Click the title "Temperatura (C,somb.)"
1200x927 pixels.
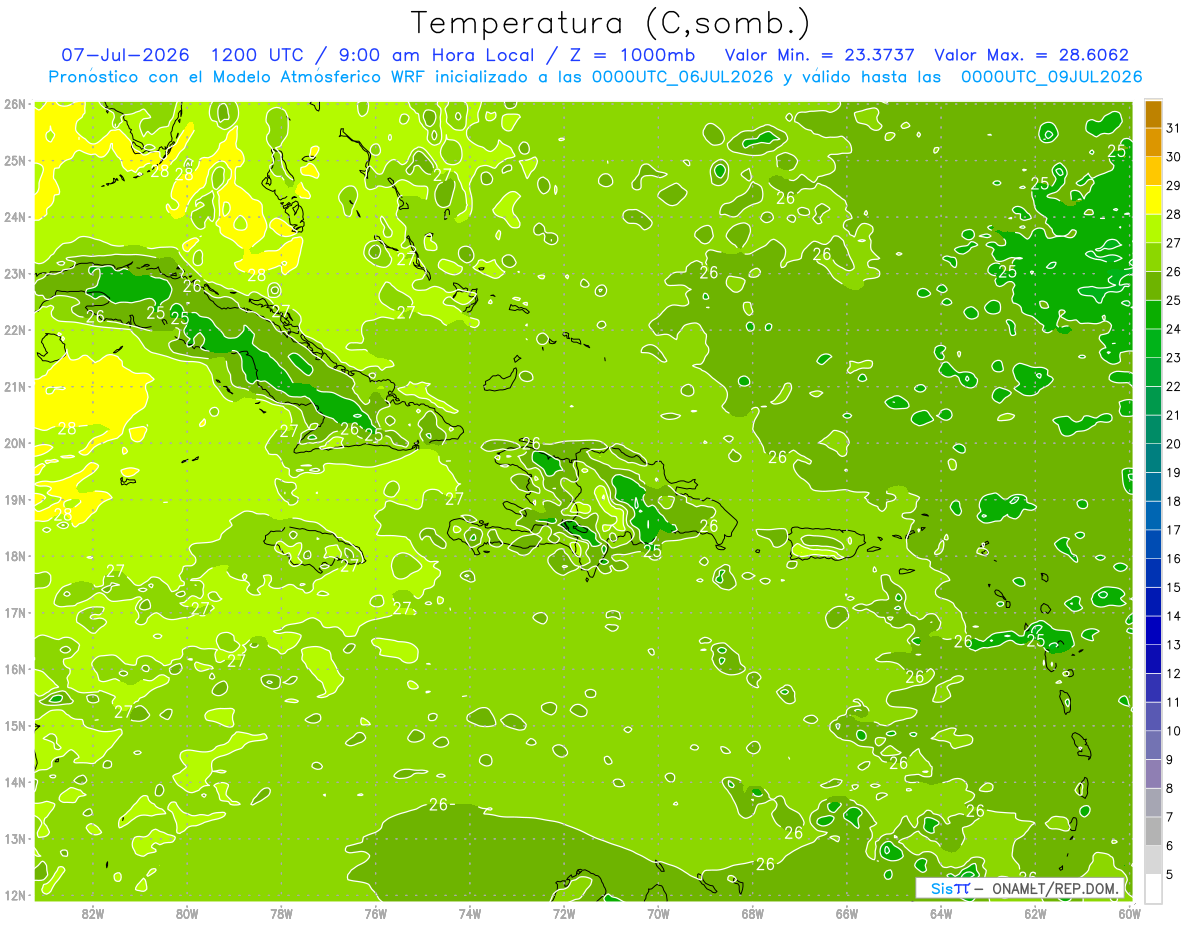point(610,23)
